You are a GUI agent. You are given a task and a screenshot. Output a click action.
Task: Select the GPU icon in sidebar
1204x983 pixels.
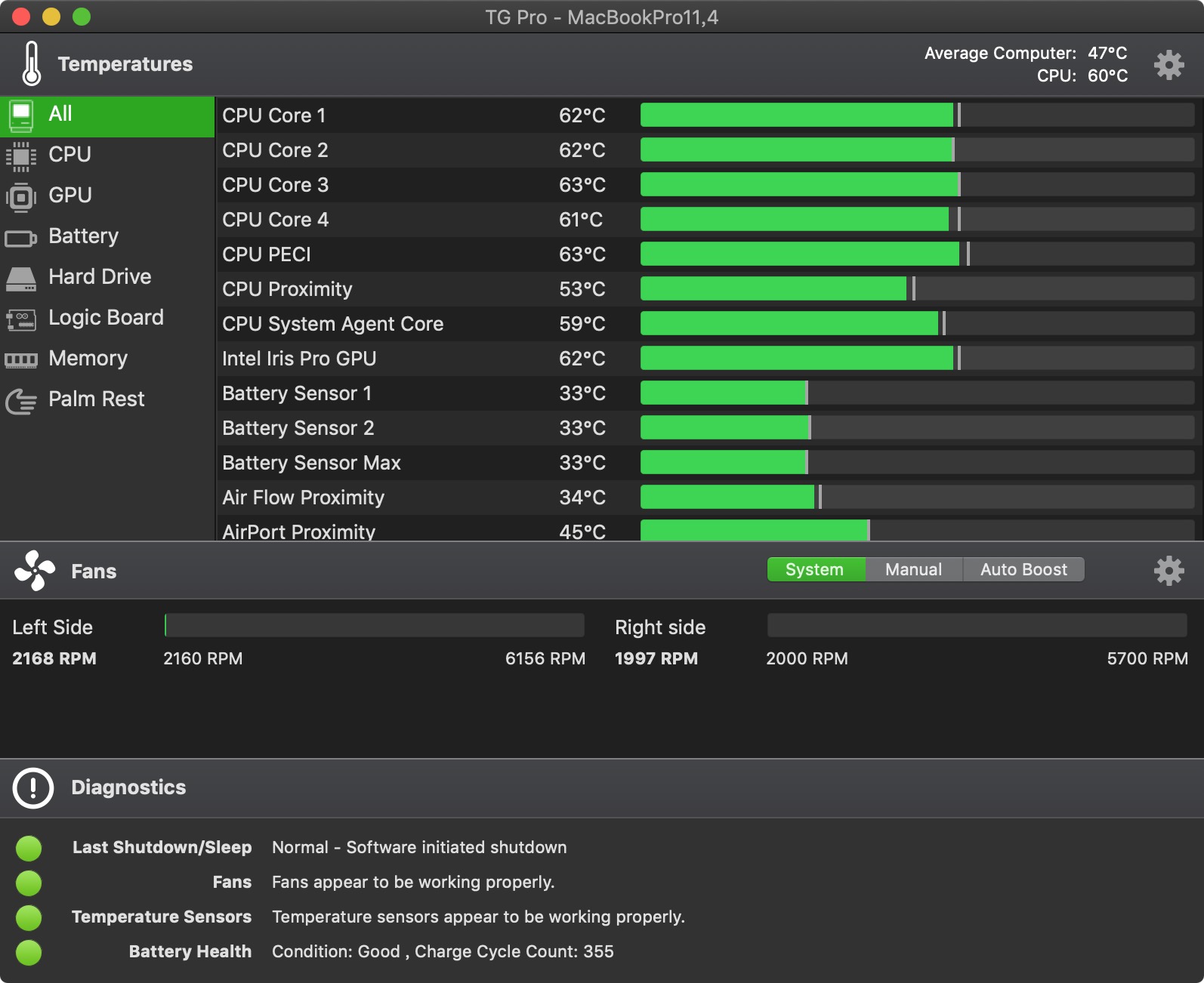tap(21, 197)
